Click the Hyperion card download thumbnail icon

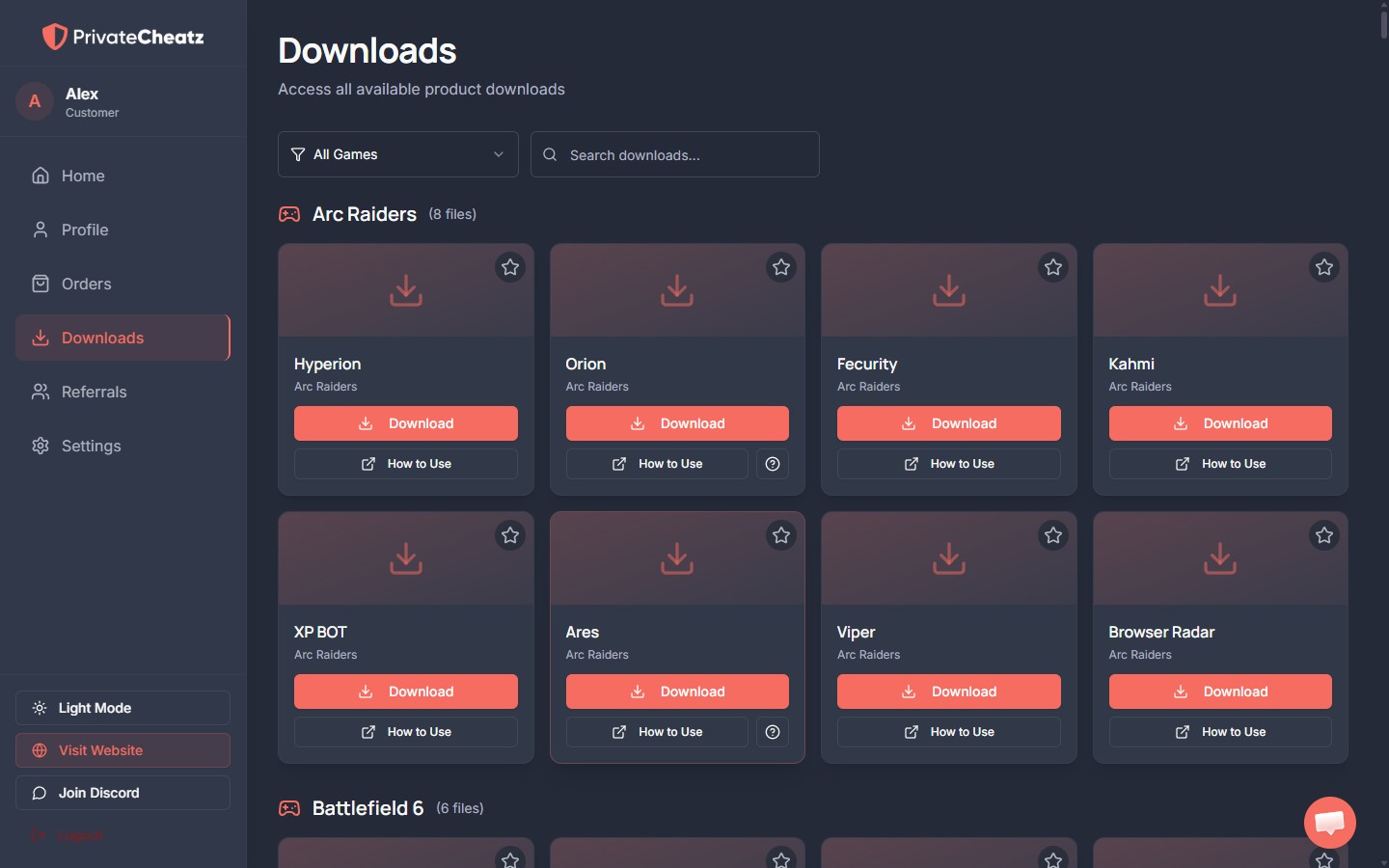point(406,290)
